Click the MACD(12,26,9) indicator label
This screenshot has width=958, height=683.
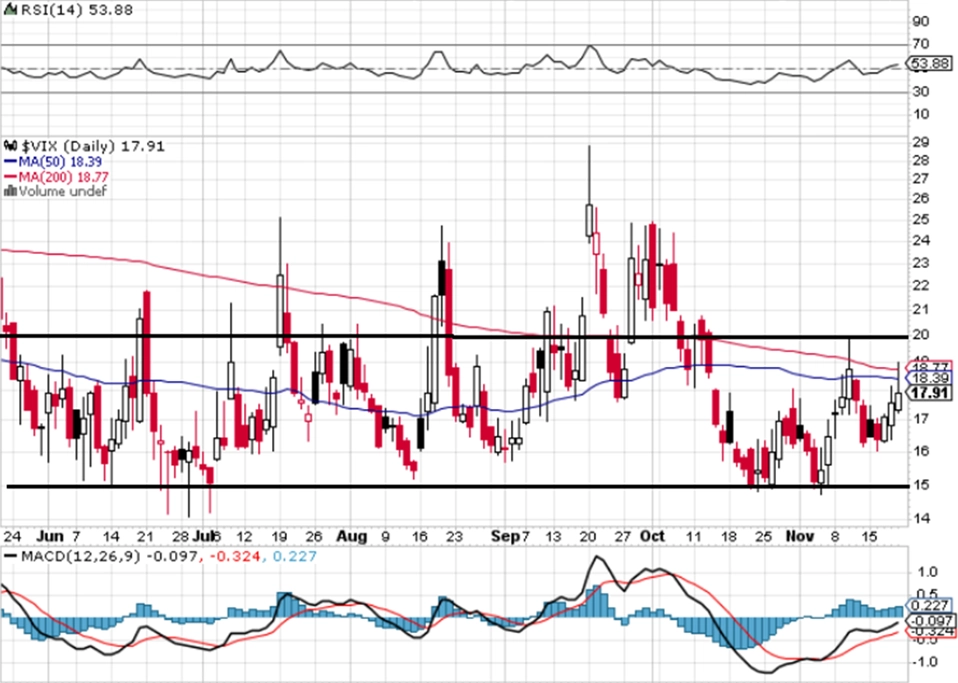(81, 557)
